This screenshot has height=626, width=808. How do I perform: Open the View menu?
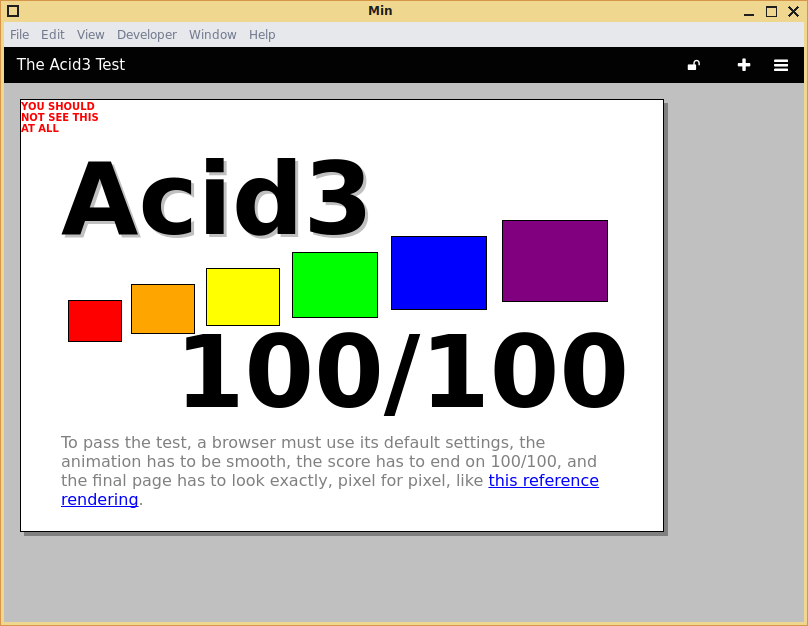click(x=90, y=34)
